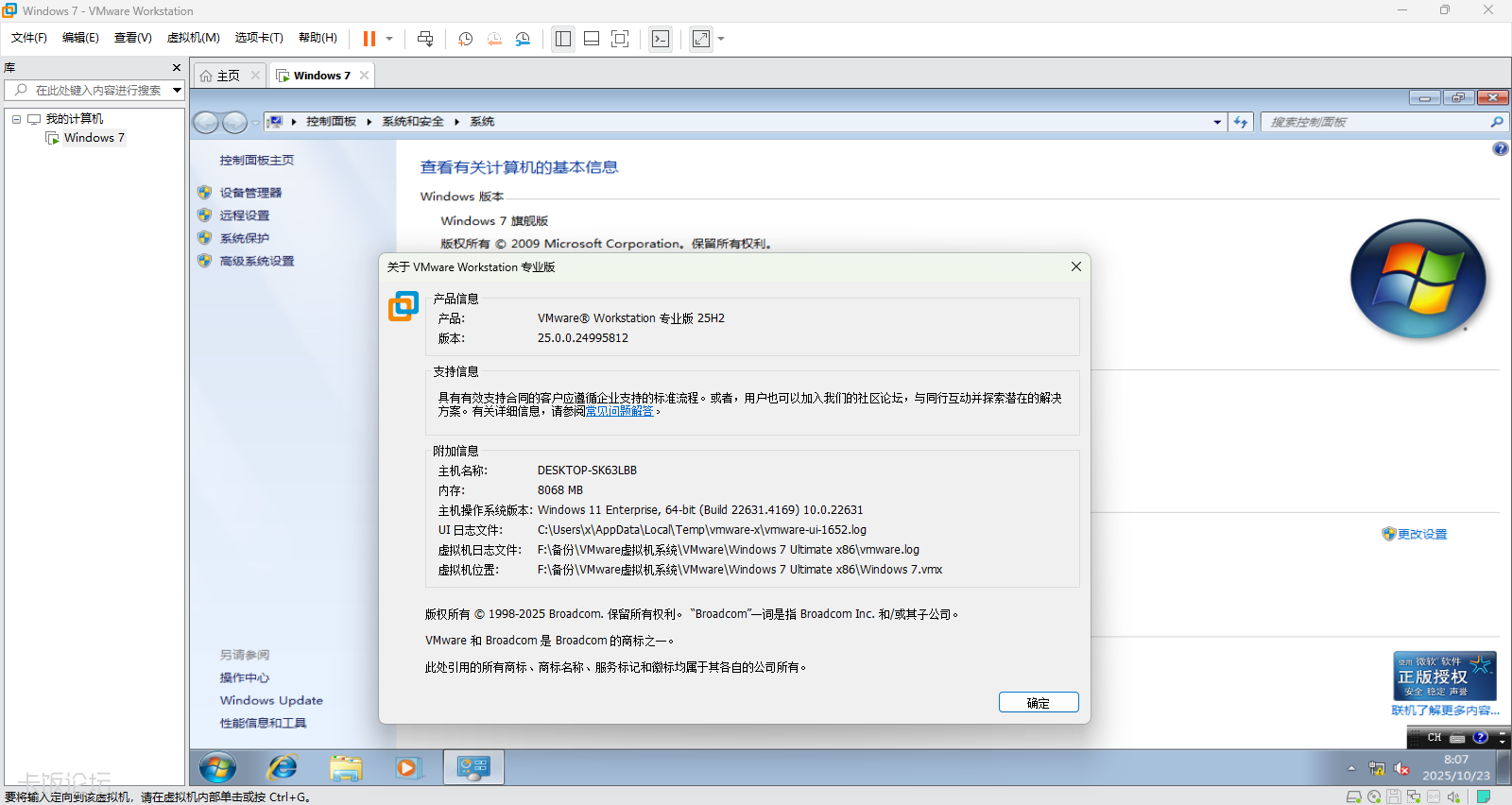The image size is (1512, 805).
Task: Open the console view terminal icon
Action: tap(661, 39)
